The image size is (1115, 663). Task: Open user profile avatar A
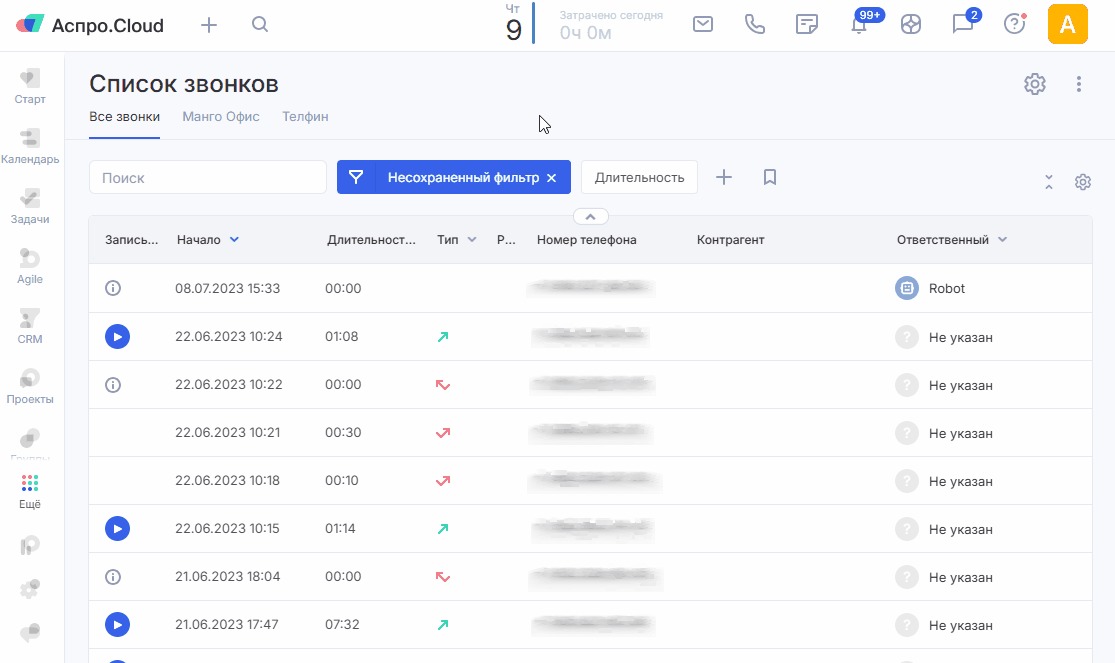(1067, 24)
